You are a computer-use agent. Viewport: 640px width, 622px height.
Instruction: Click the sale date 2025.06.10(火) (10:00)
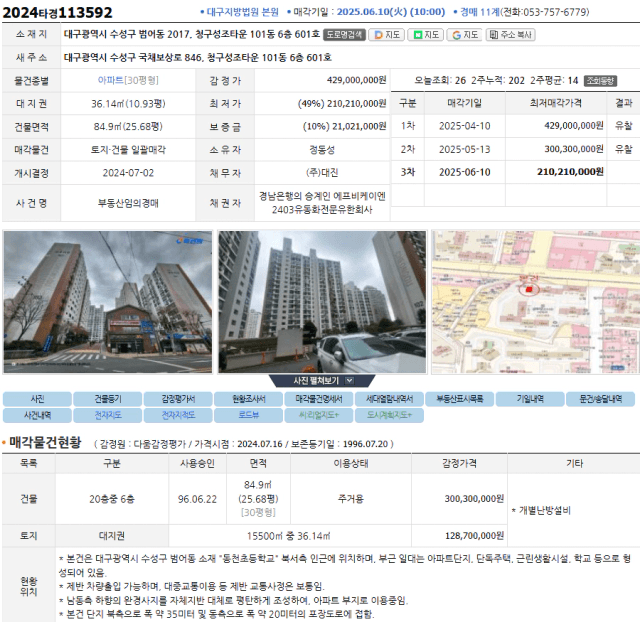tap(391, 12)
